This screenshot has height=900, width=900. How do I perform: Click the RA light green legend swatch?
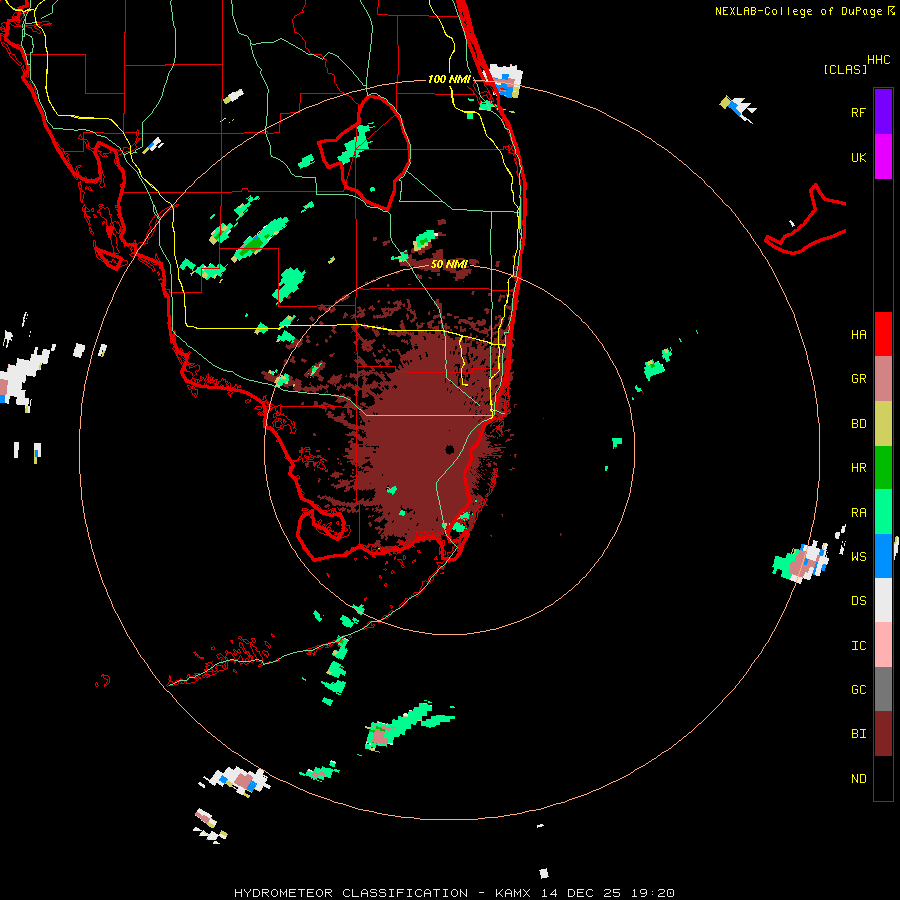pos(883,512)
